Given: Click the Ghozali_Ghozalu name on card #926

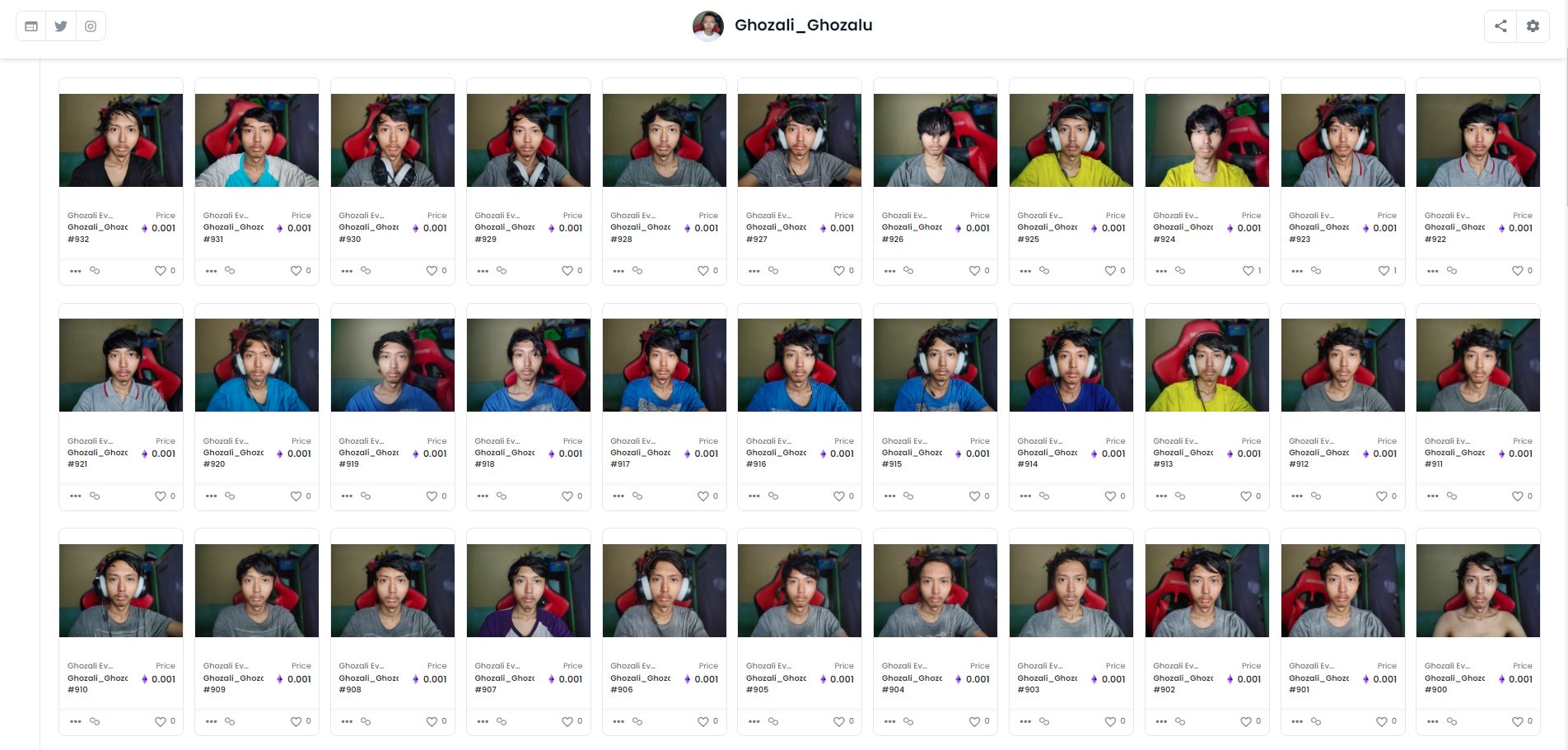Looking at the screenshot, I should pos(912,227).
